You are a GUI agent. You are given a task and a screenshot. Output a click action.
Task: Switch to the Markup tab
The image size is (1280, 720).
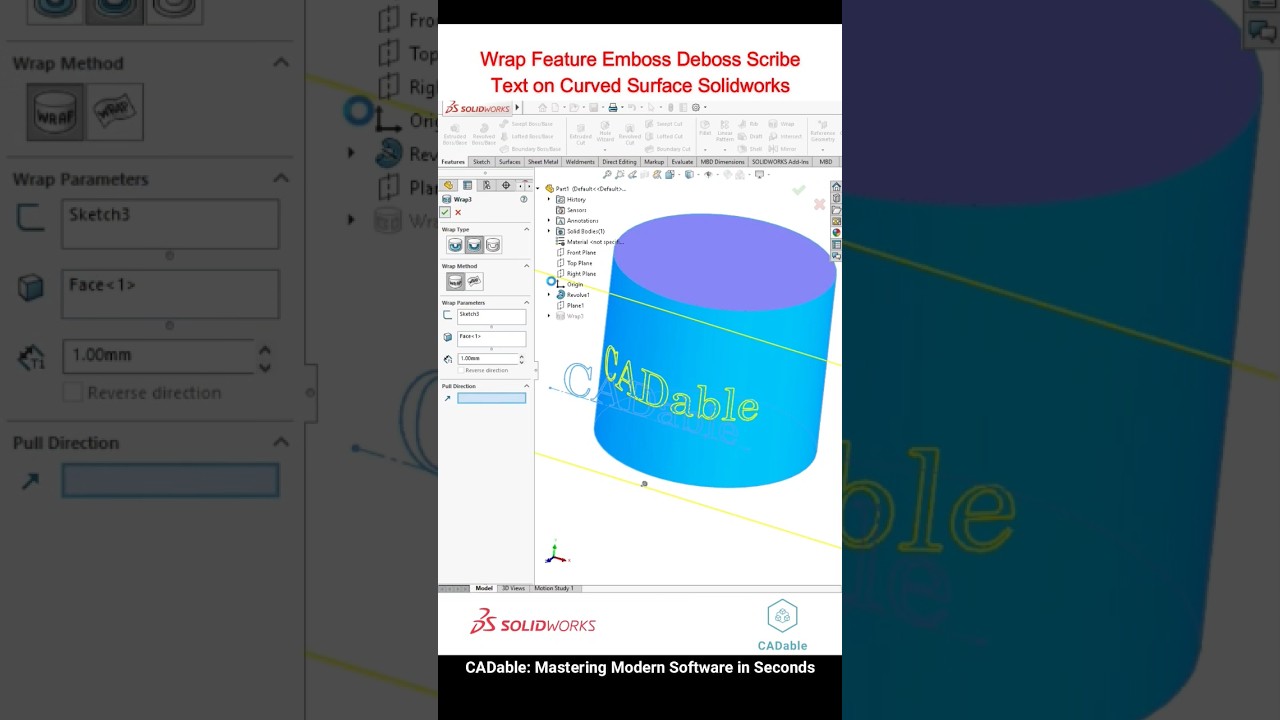pos(654,162)
